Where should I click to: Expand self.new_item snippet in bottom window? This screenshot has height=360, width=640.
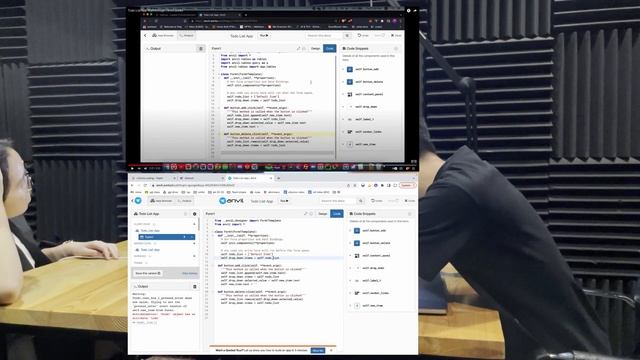pos(350,305)
